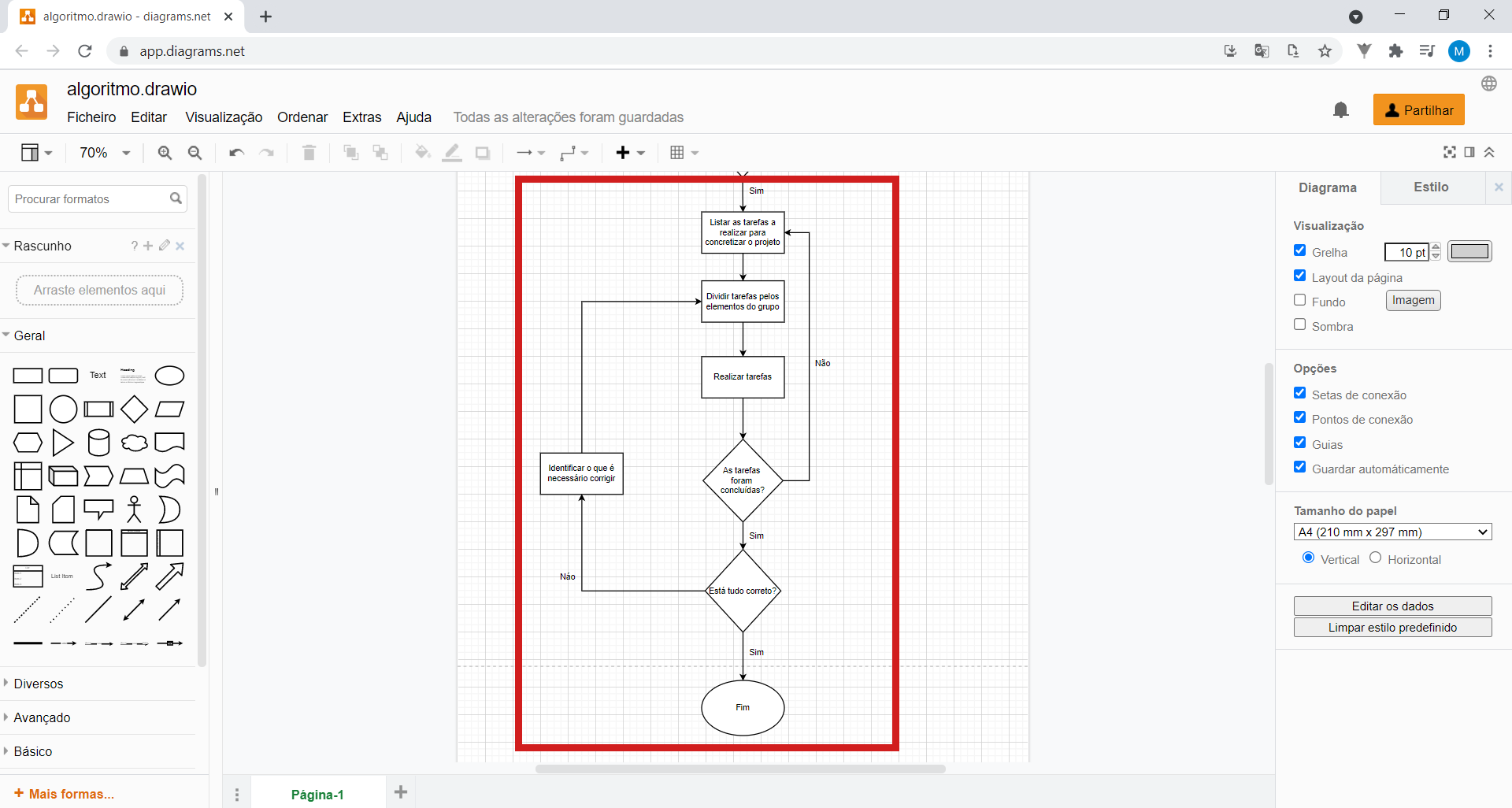Screen dimensions: 1512x808
Task: Click Limpar estilo predefinido button
Action: (1392, 628)
